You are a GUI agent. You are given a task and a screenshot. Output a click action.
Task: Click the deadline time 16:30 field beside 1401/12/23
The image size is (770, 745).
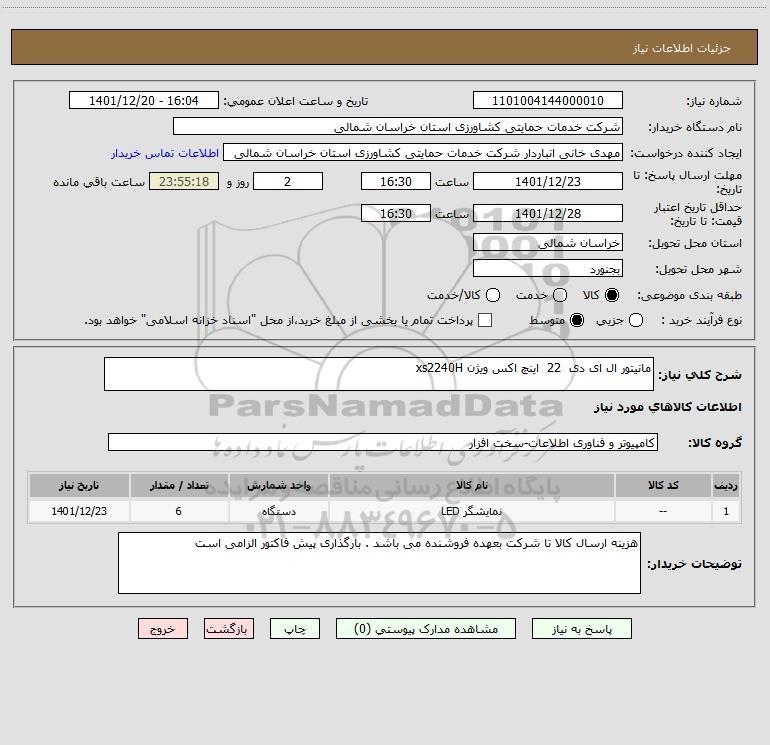click(x=396, y=181)
